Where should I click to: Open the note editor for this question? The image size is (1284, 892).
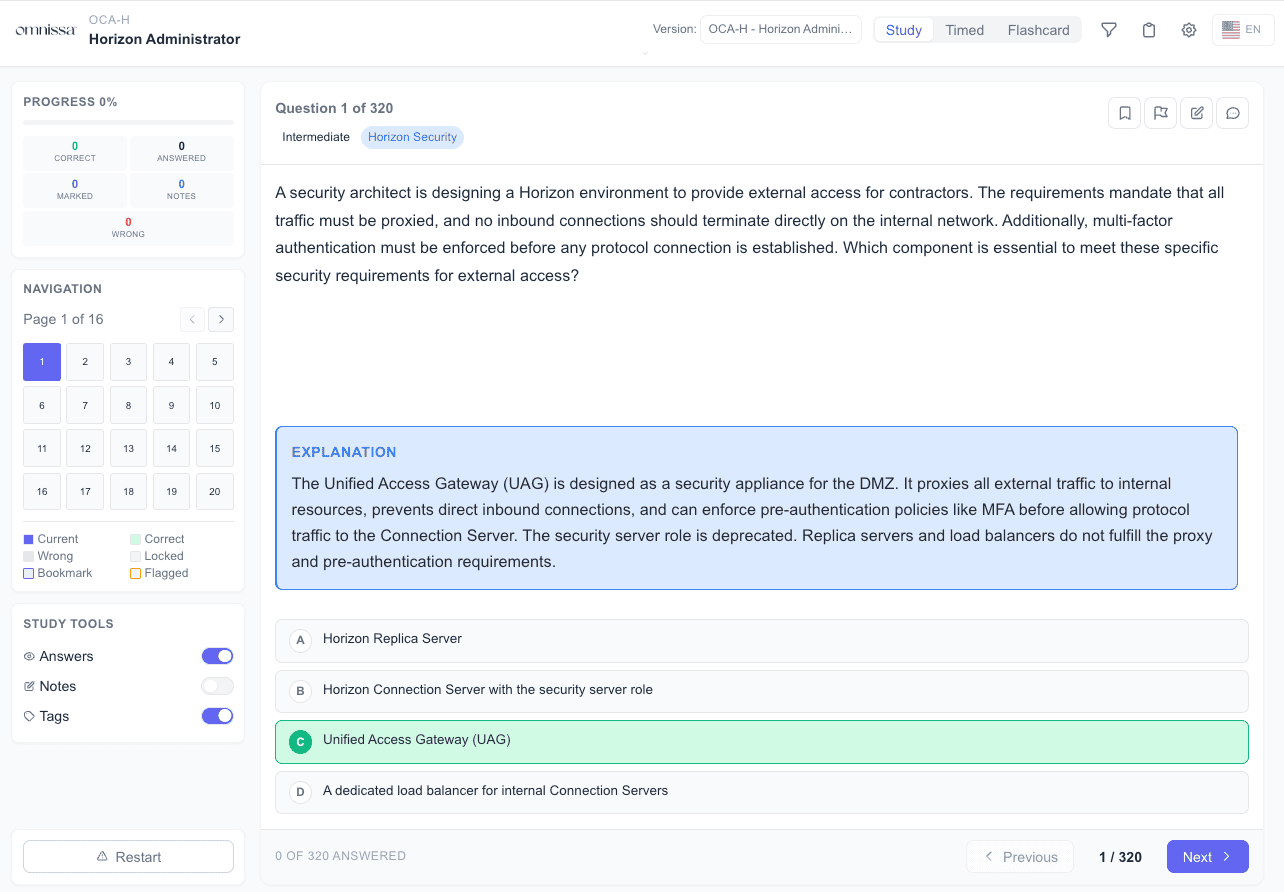1196,113
